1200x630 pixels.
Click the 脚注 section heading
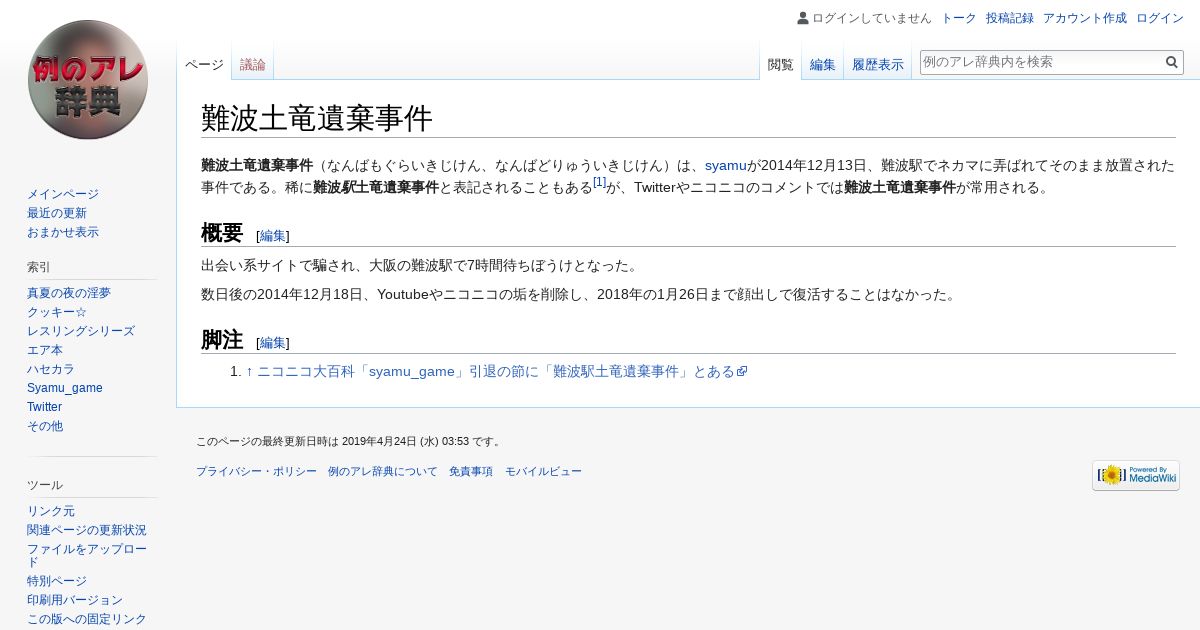point(222,340)
